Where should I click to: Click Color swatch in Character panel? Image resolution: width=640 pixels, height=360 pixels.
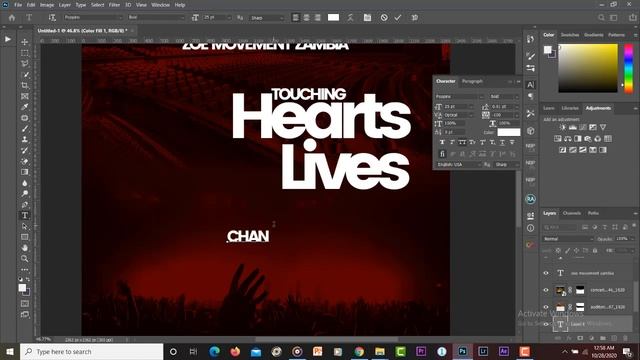509,132
